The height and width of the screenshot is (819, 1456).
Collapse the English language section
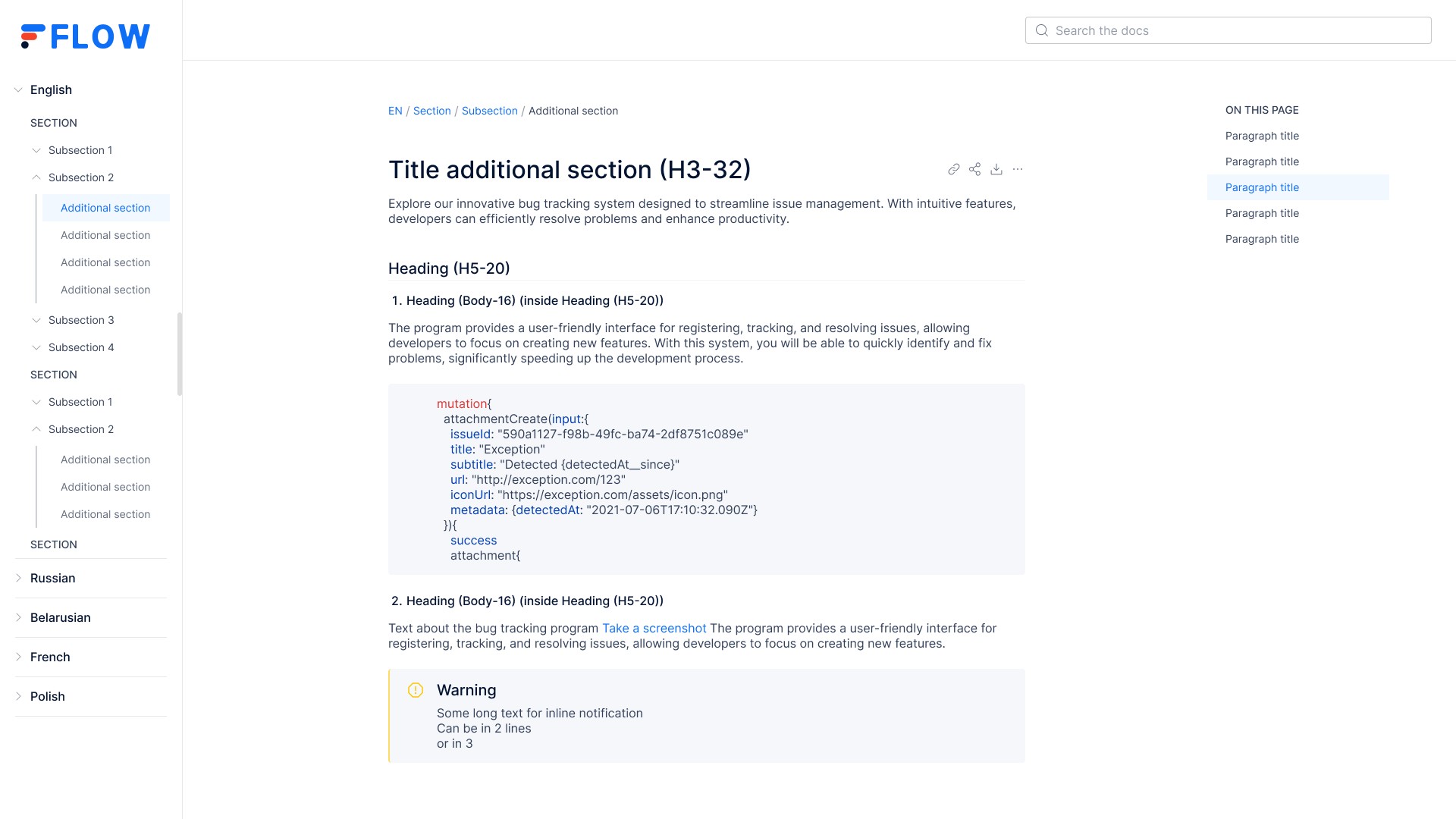click(x=18, y=89)
